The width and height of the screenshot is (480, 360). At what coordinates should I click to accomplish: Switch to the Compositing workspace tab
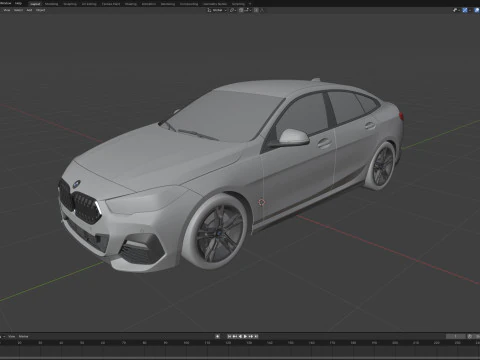[189, 4]
